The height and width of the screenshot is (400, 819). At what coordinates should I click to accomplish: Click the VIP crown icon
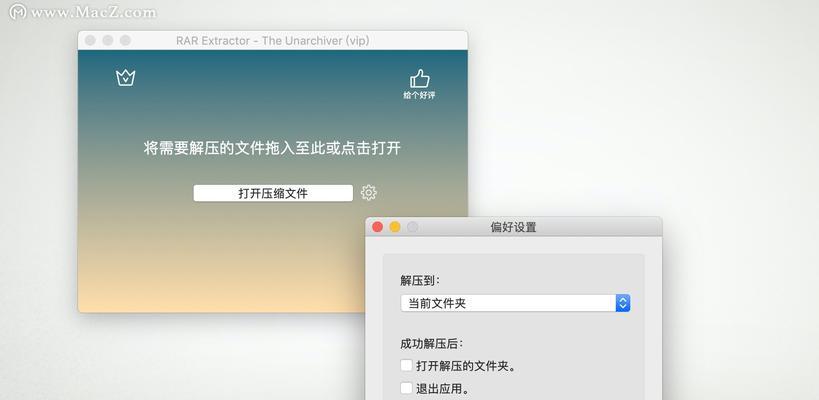click(125, 78)
